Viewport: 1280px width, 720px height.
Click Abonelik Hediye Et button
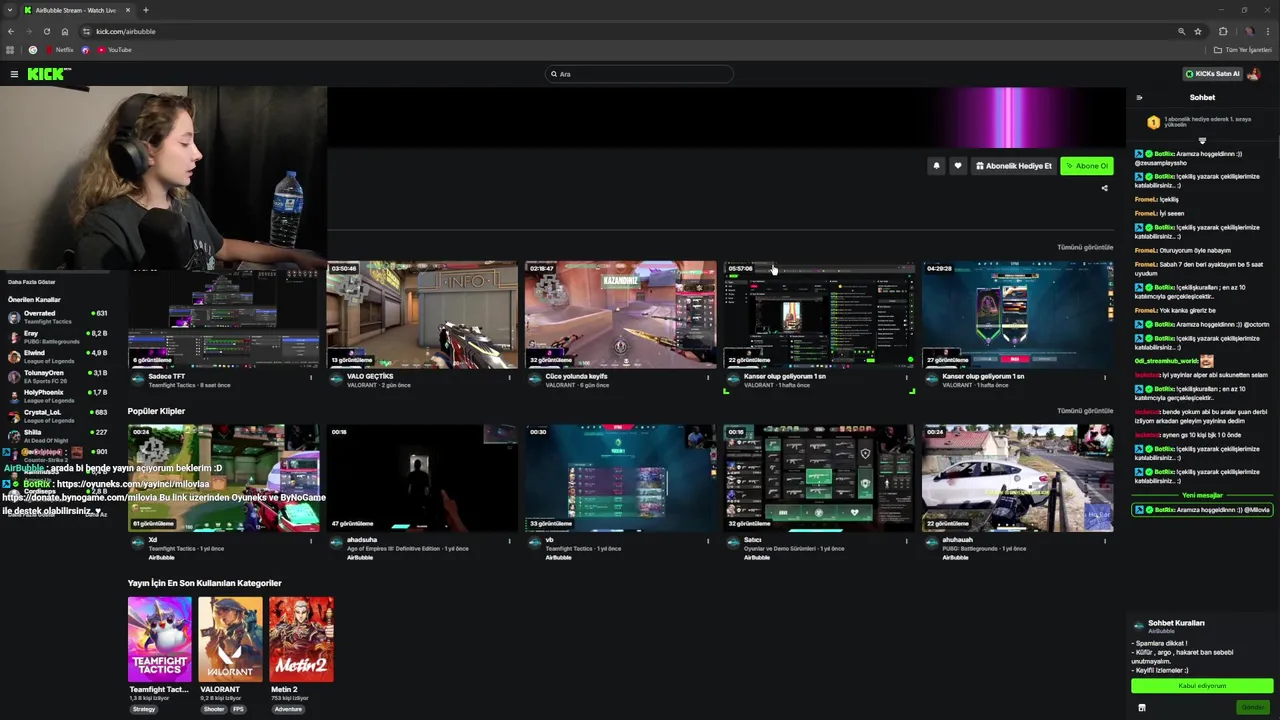1014,166
